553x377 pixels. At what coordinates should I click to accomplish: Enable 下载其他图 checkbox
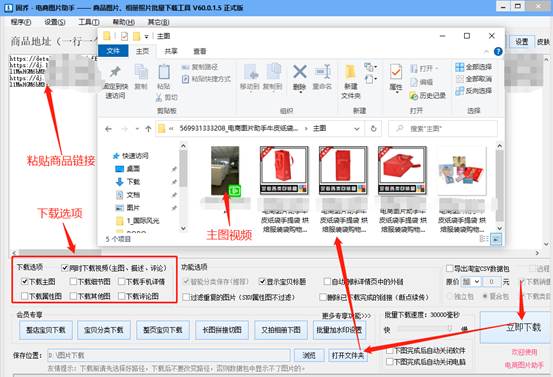(73, 296)
